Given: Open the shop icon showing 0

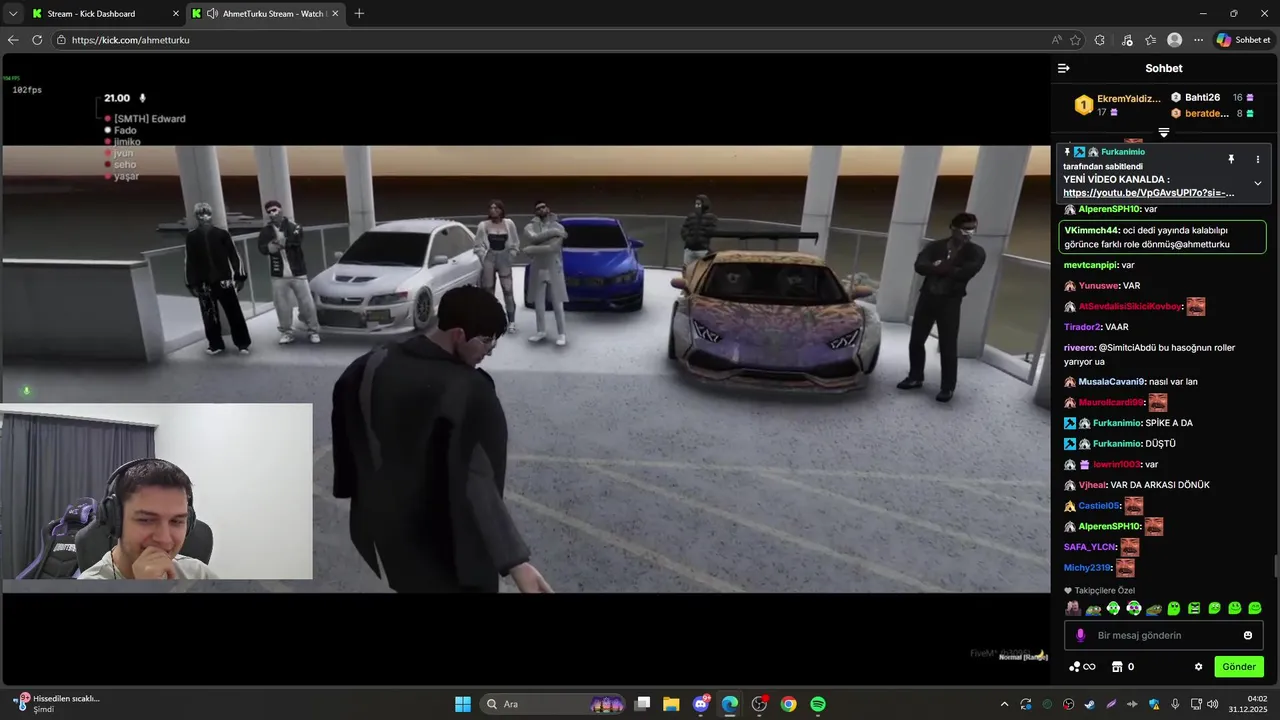Looking at the screenshot, I should [x=1122, y=667].
